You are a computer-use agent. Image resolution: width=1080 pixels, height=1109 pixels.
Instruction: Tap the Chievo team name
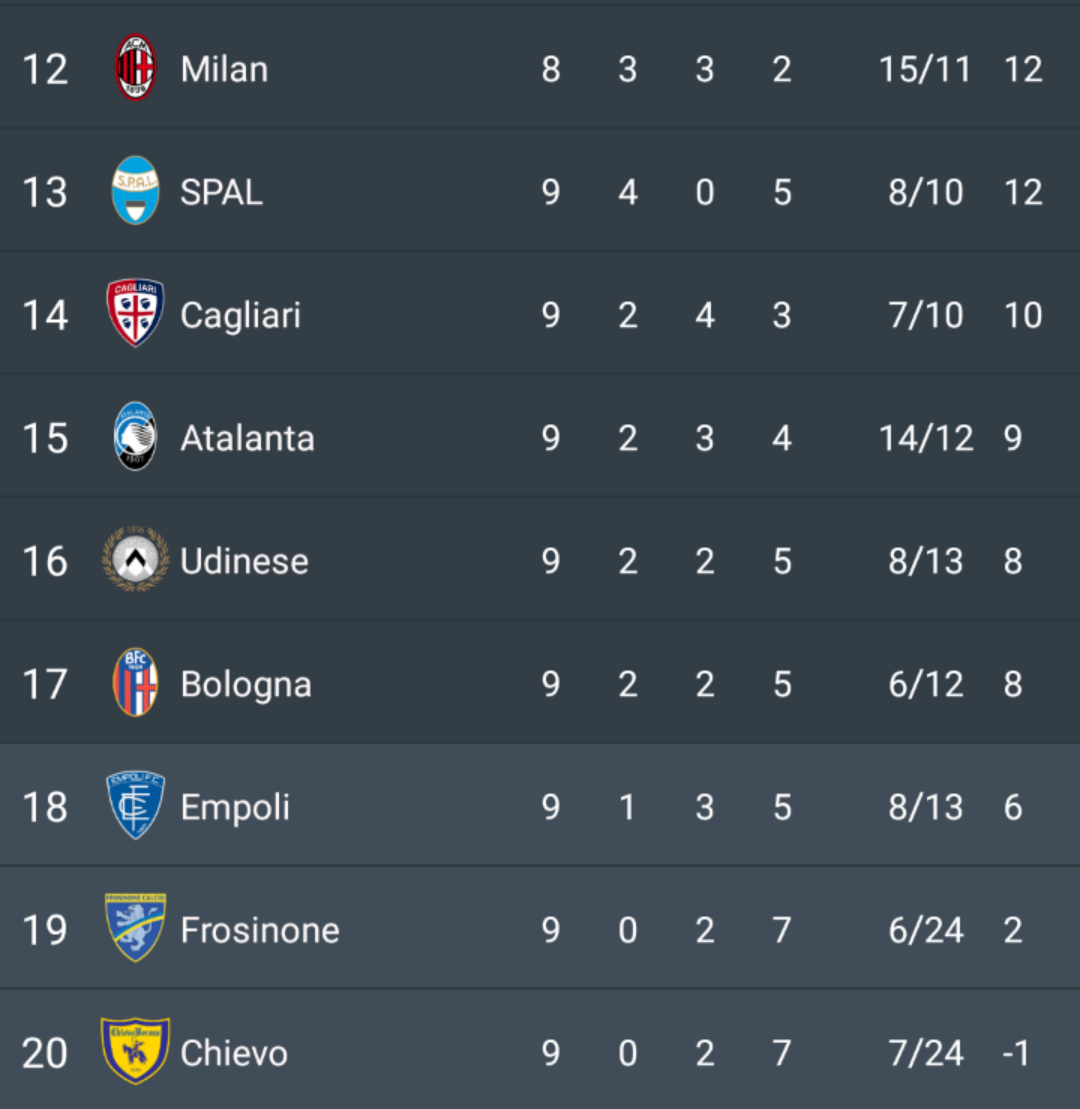pyautogui.click(x=234, y=1053)
